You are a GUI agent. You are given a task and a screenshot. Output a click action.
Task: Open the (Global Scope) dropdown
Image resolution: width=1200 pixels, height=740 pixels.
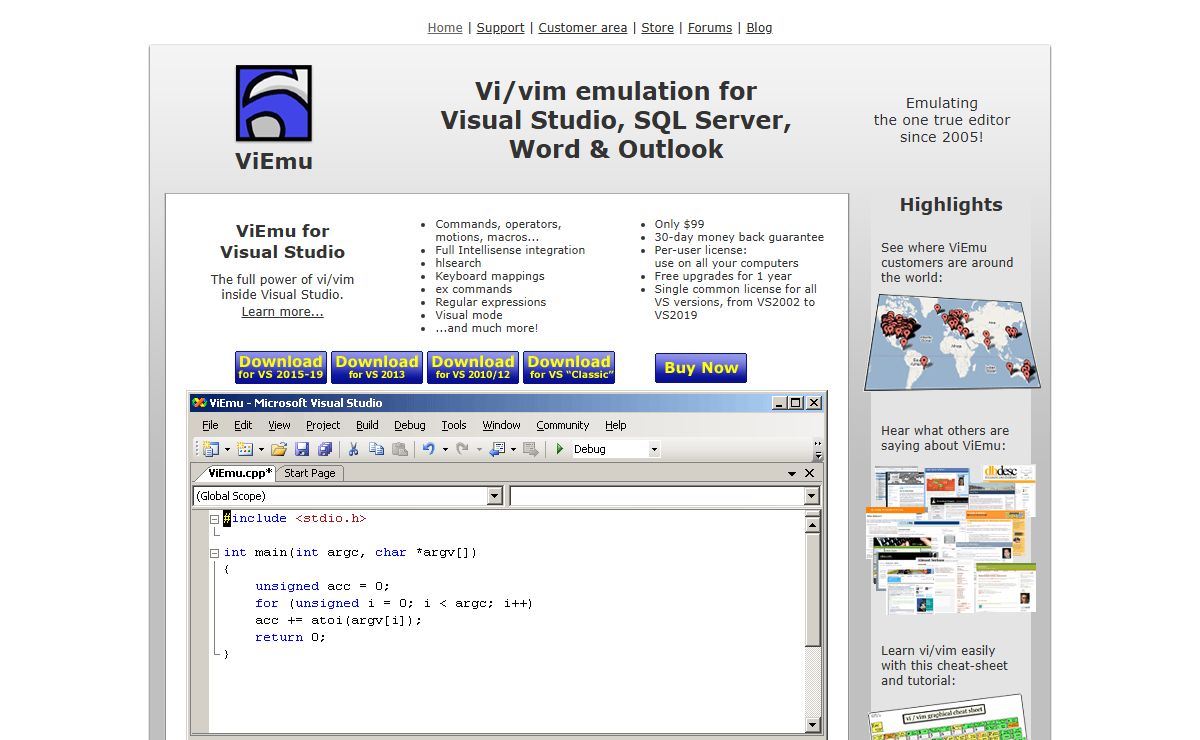(494, 496)
